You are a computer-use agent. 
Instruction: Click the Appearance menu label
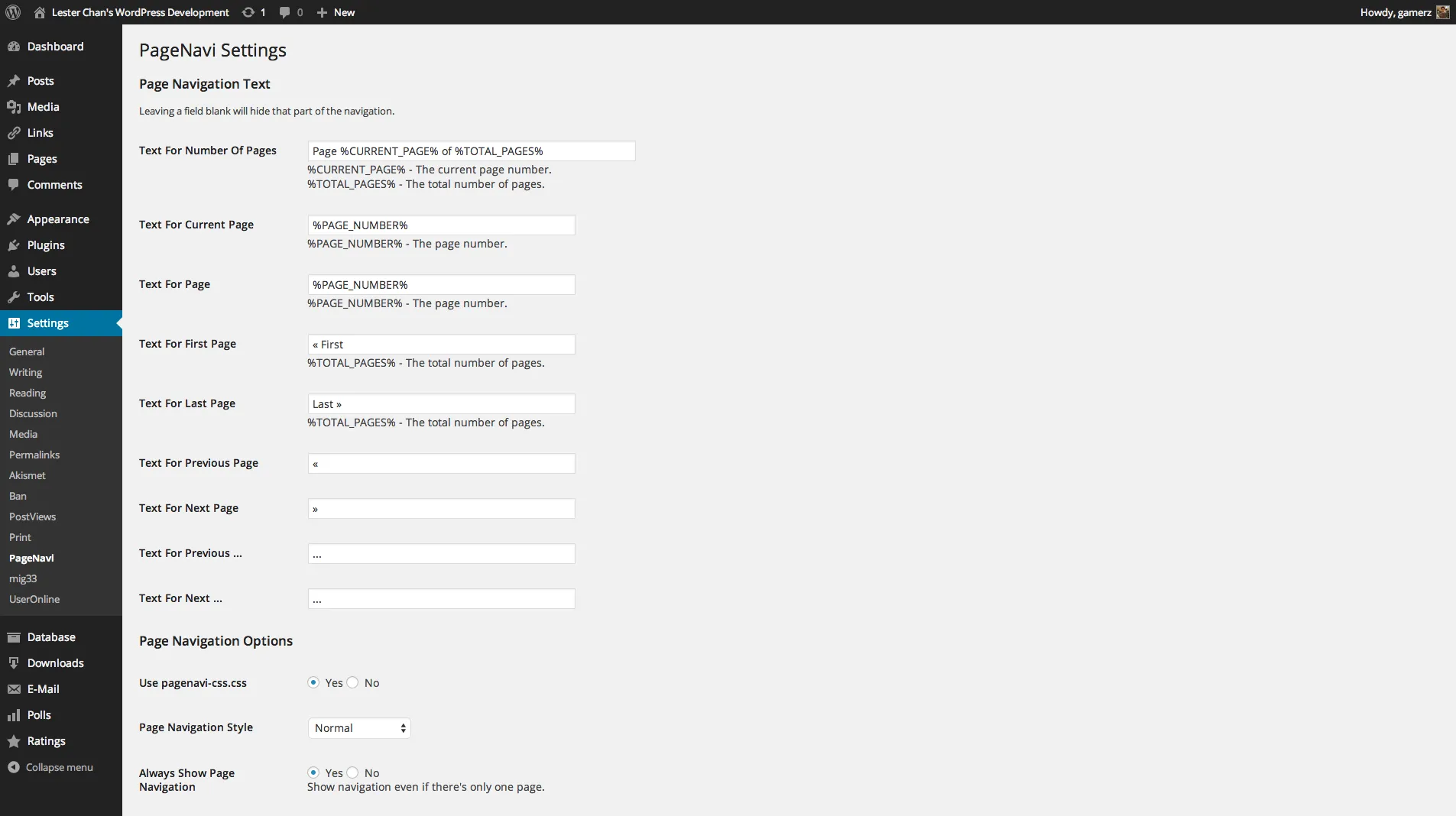point(58,219)
